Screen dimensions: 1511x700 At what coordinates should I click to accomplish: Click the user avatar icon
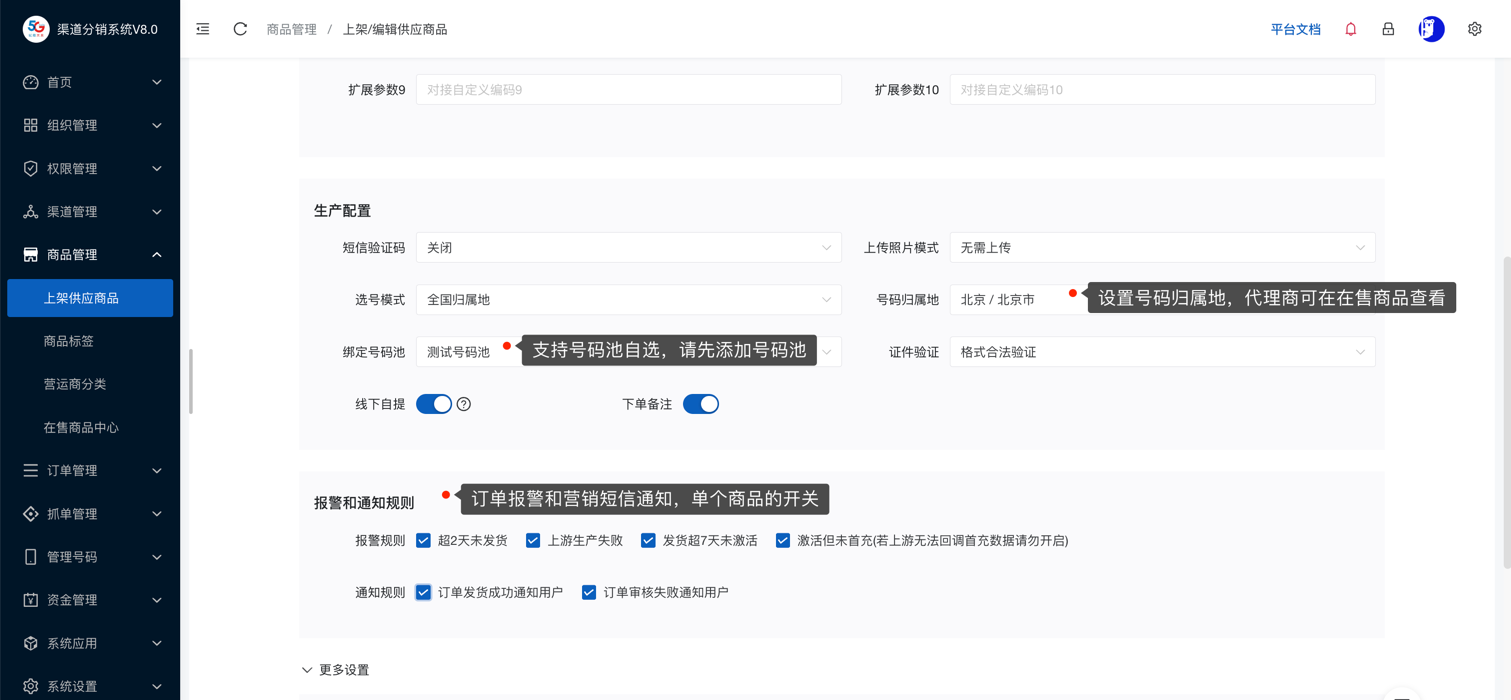click(x=1431, y=29)
